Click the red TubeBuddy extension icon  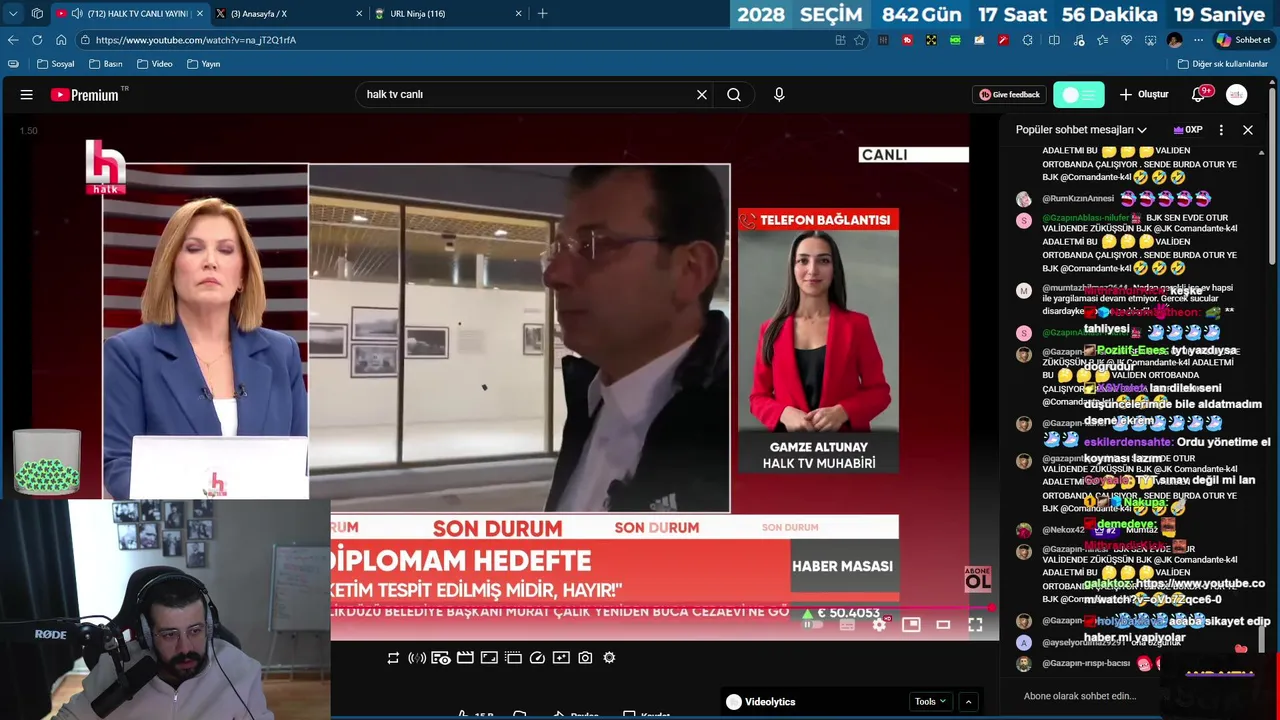point(907,40)
